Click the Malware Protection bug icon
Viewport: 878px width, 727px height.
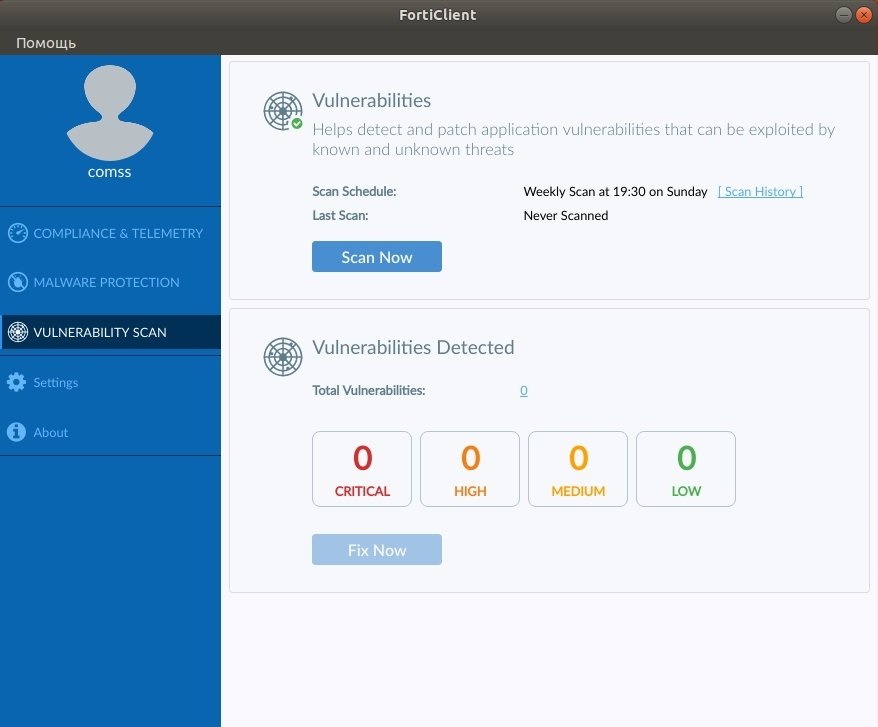tap(17, 282)
